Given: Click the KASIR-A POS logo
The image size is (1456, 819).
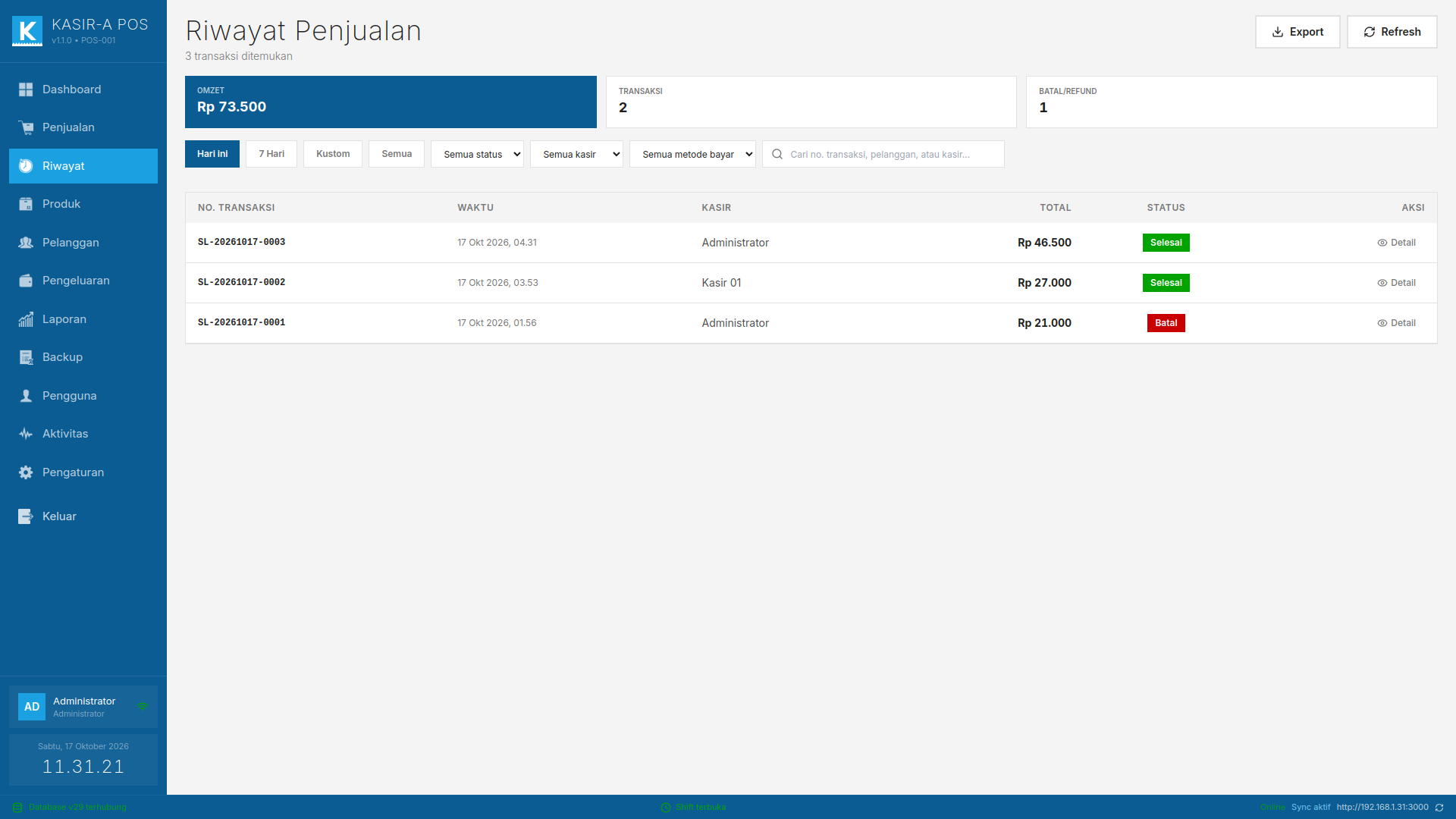Looking at the screenshot, I should point(27,32).
